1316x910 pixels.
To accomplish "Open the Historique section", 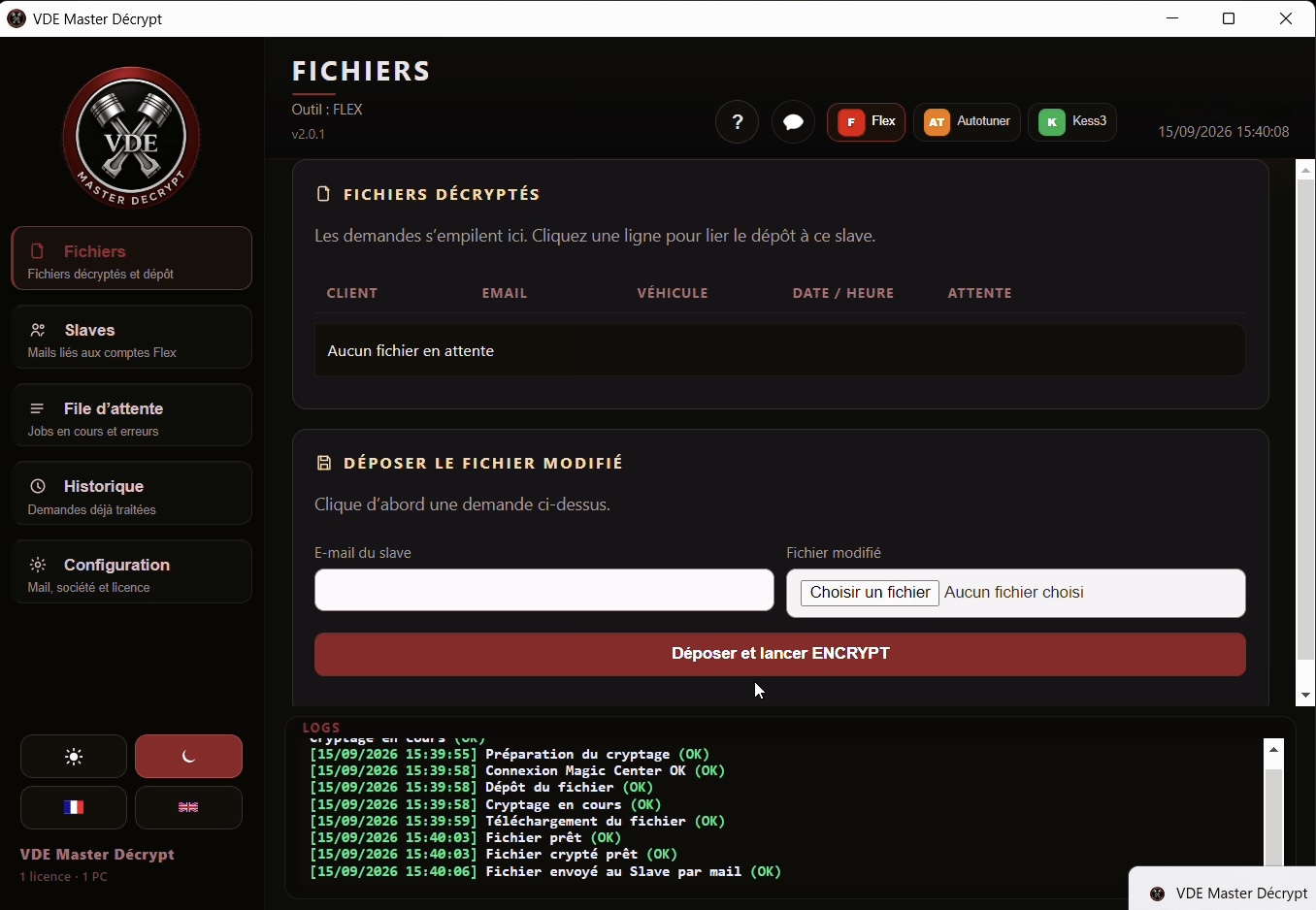I will [x=132, y=494].
